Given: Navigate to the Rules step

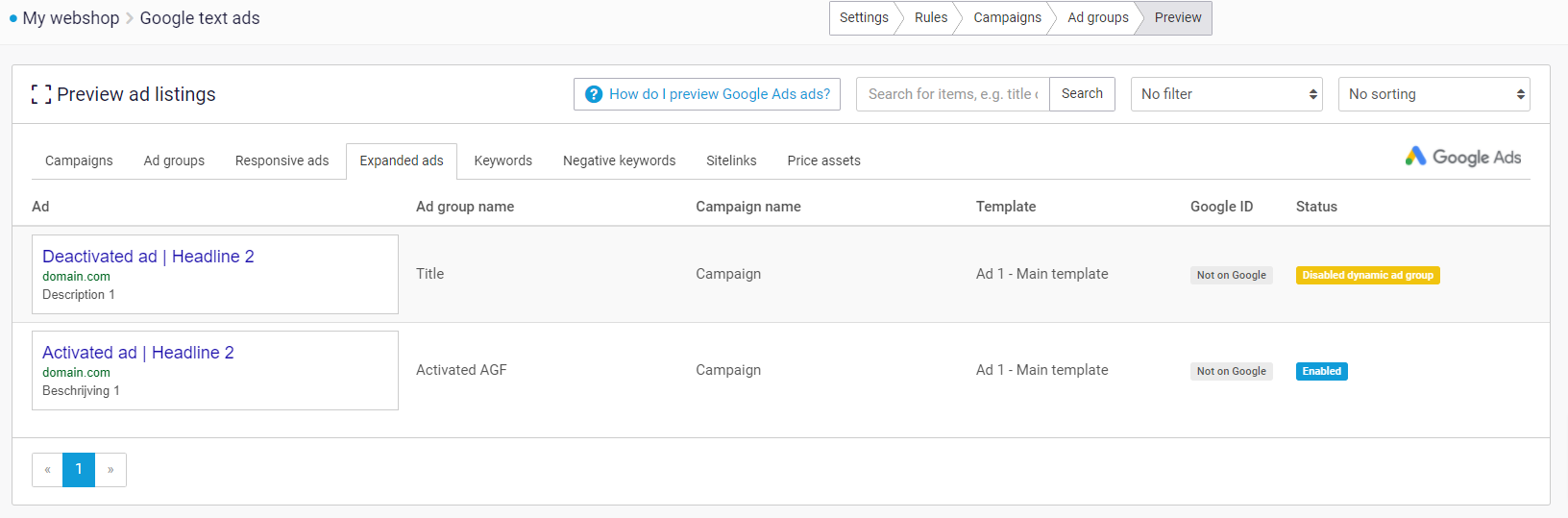Looking at the screenshot, I should pos(930,17).
